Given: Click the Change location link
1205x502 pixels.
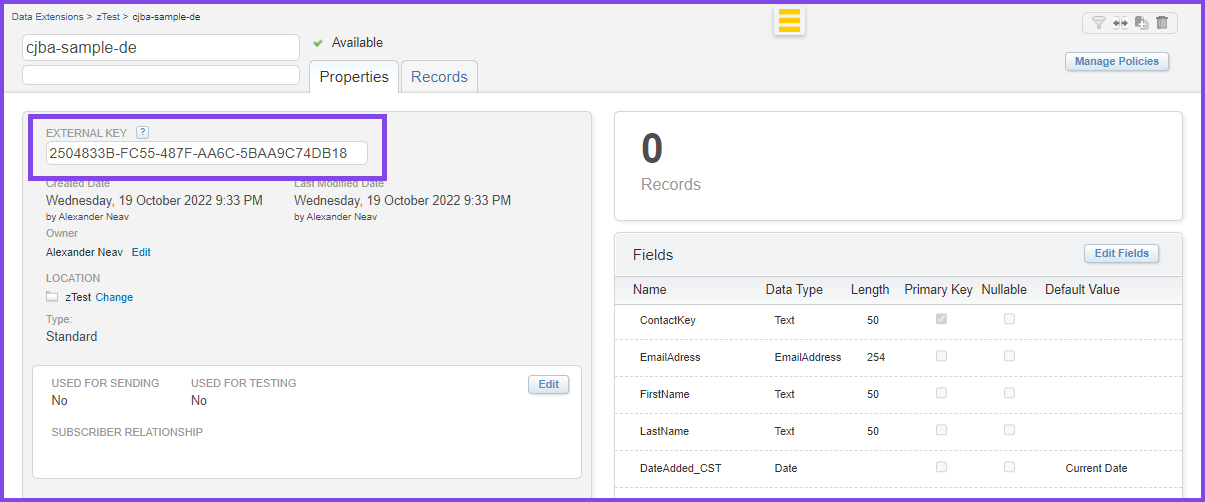Looking at the screenshot, I should coord(114,297).
